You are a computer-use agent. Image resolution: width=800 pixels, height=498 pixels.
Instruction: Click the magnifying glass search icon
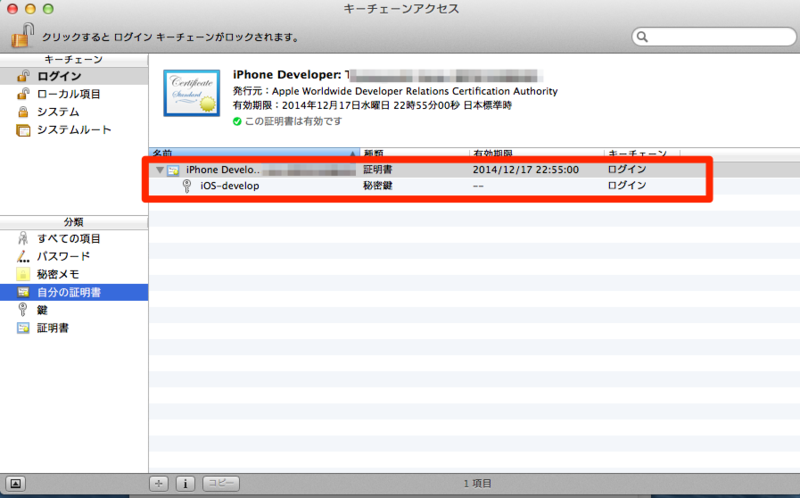(642, 37)
